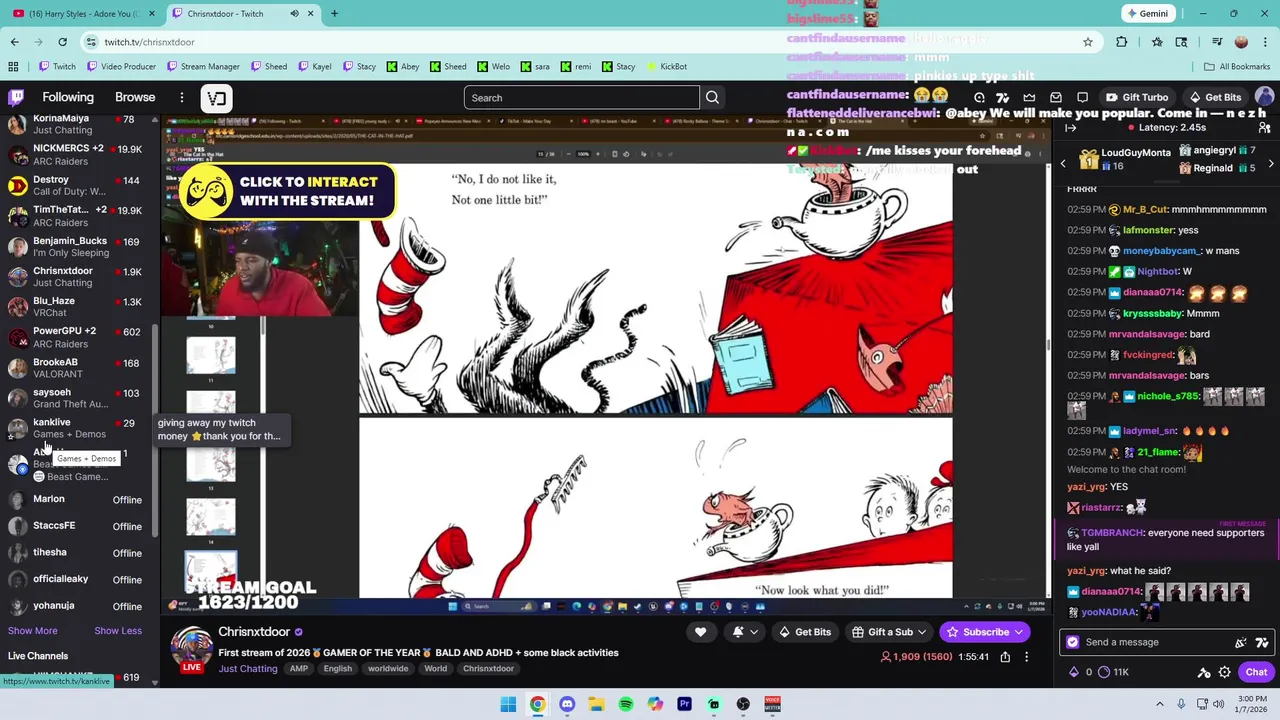Screen dimensions: 1280x720
Task: Click the purple Chat send button
Action: 1256,672
